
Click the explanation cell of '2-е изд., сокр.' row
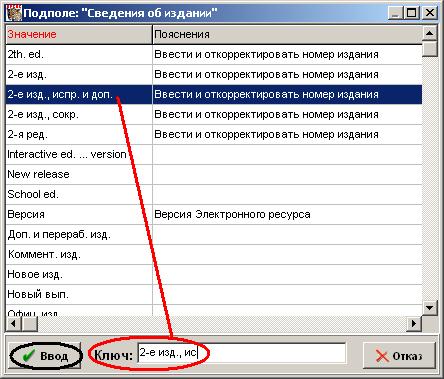(x=287, y=115)
